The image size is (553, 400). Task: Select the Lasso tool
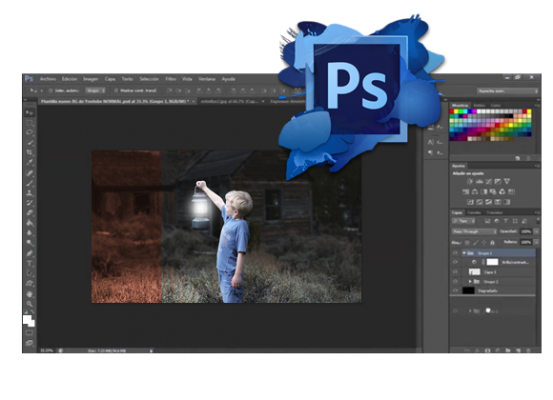point(30,133)
